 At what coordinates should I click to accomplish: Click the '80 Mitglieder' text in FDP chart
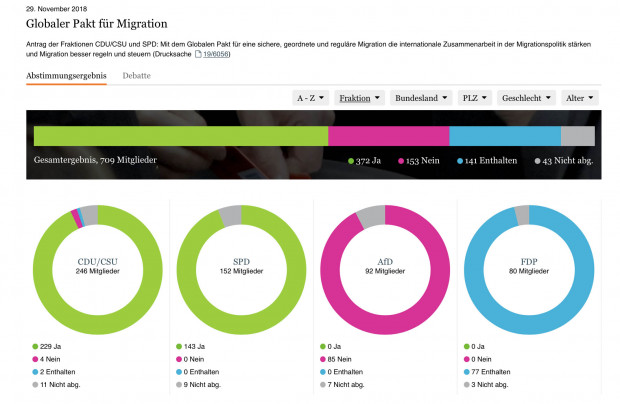pos(529,271)
